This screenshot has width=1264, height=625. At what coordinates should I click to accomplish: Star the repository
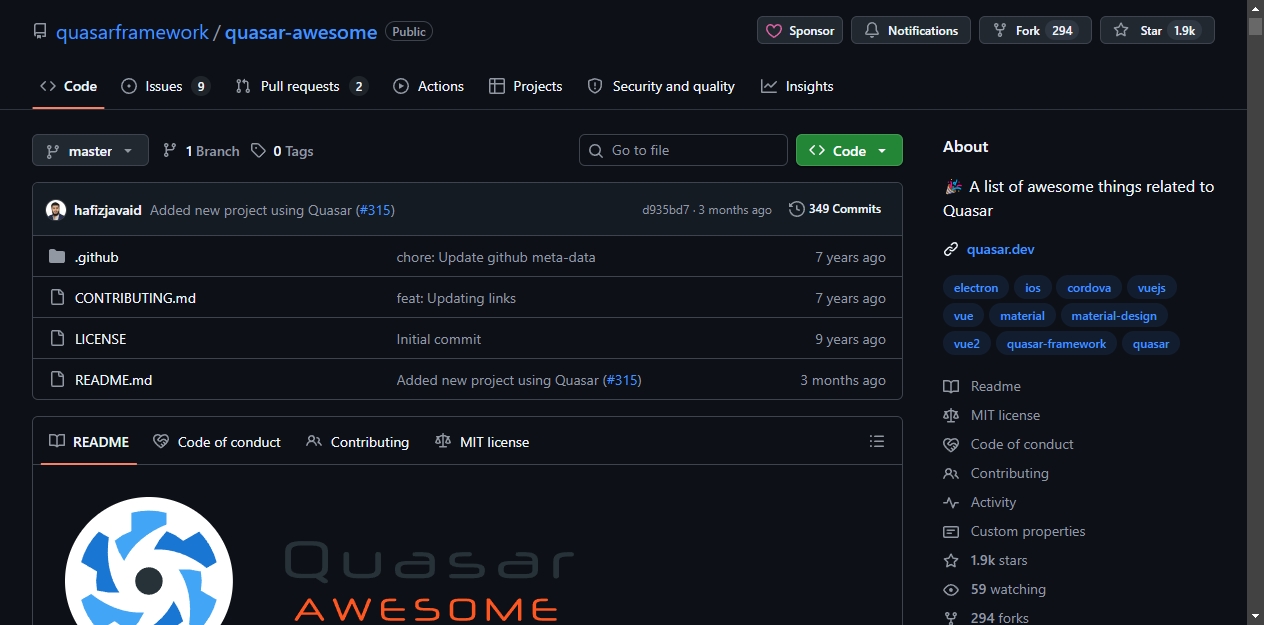(x=1157, y=31)
